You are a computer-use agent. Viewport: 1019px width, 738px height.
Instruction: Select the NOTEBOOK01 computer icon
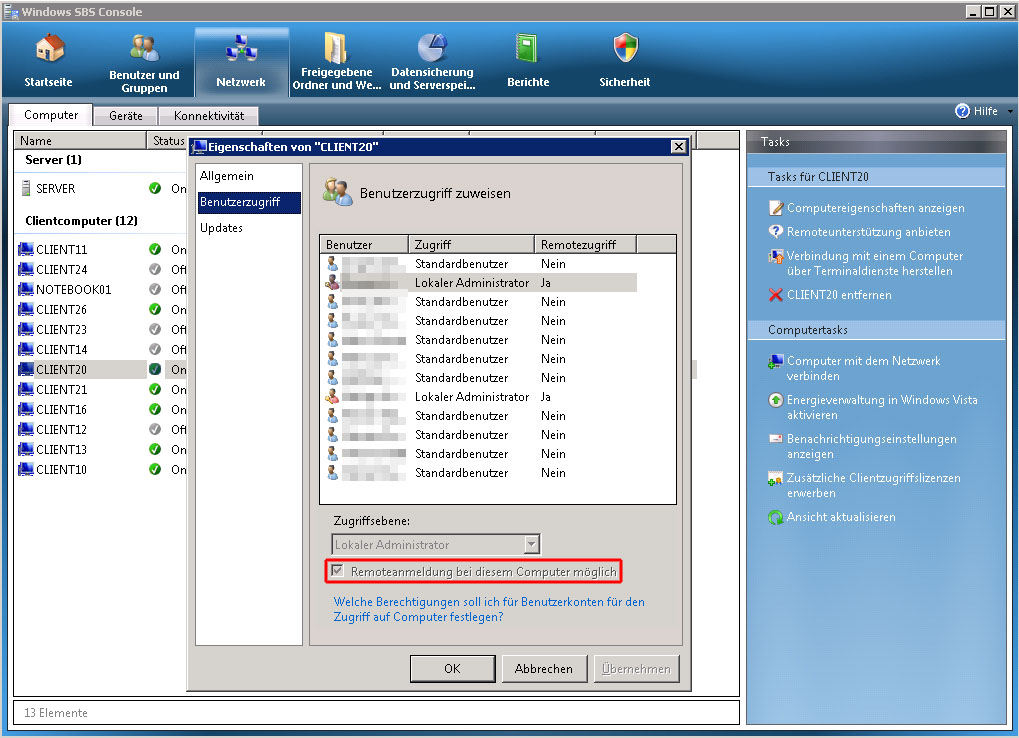[x=26, y=290]
